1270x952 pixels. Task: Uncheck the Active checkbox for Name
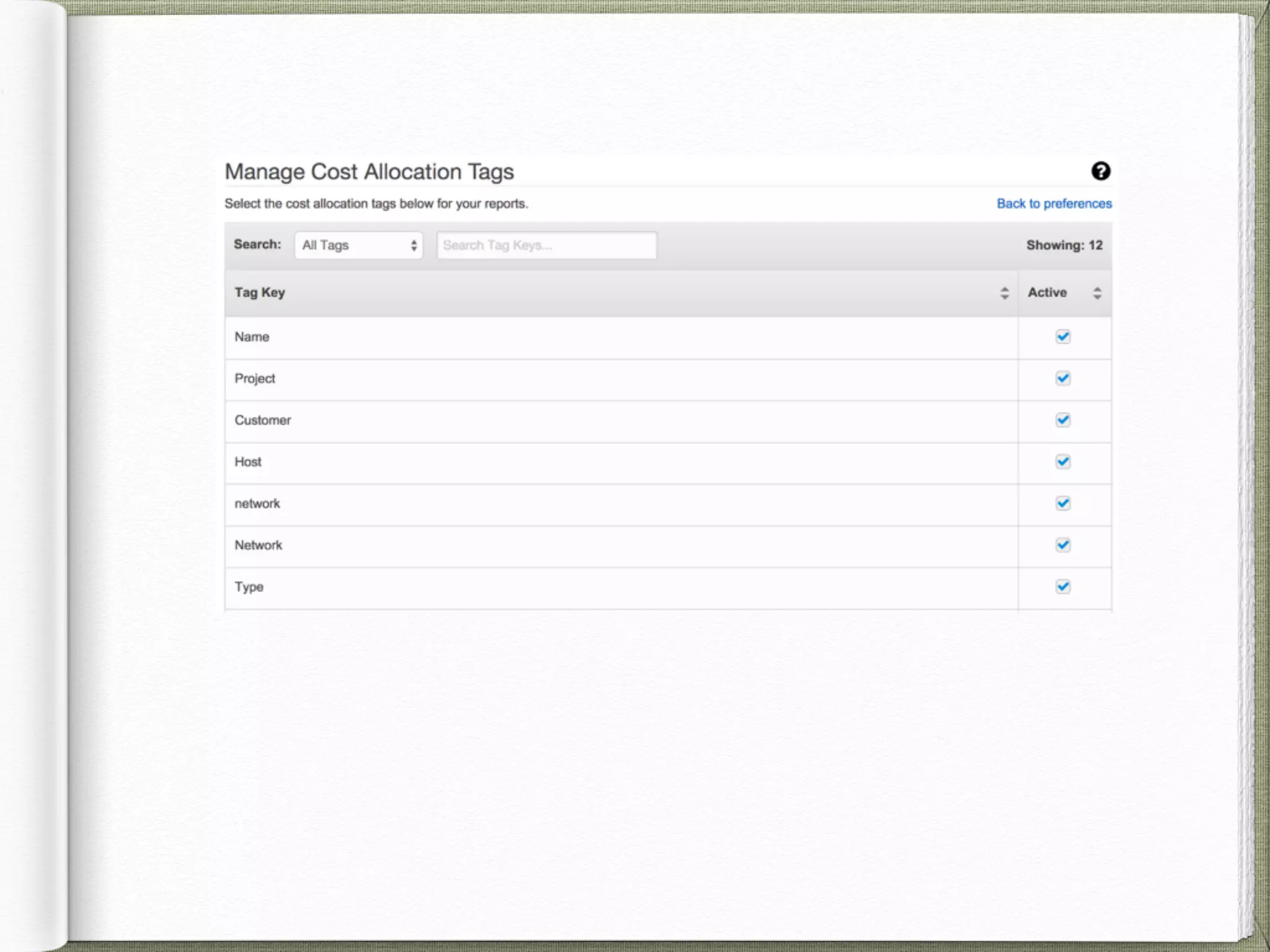point(1063,337)
